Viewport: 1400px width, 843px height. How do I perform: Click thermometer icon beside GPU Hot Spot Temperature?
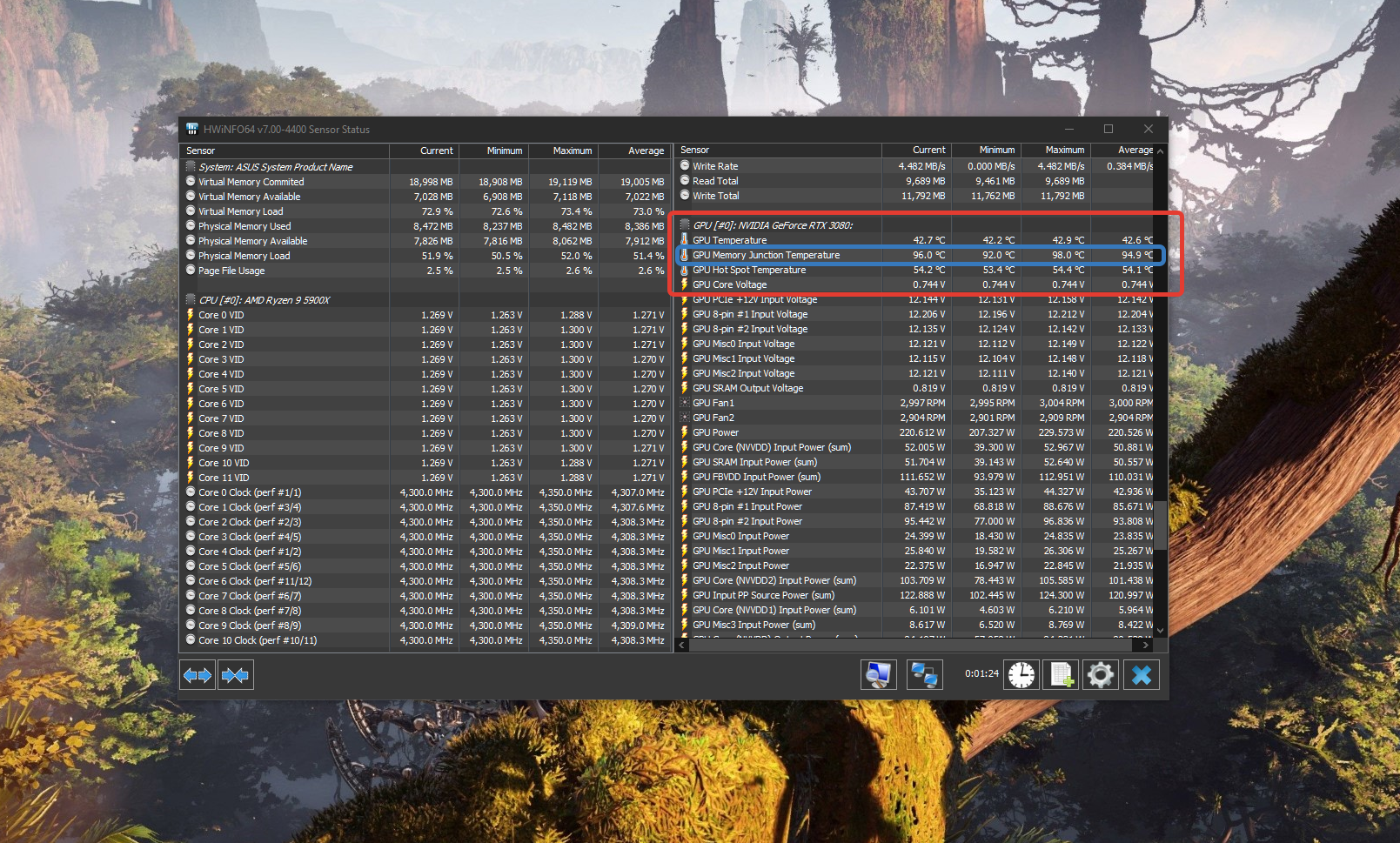[685, 269]
